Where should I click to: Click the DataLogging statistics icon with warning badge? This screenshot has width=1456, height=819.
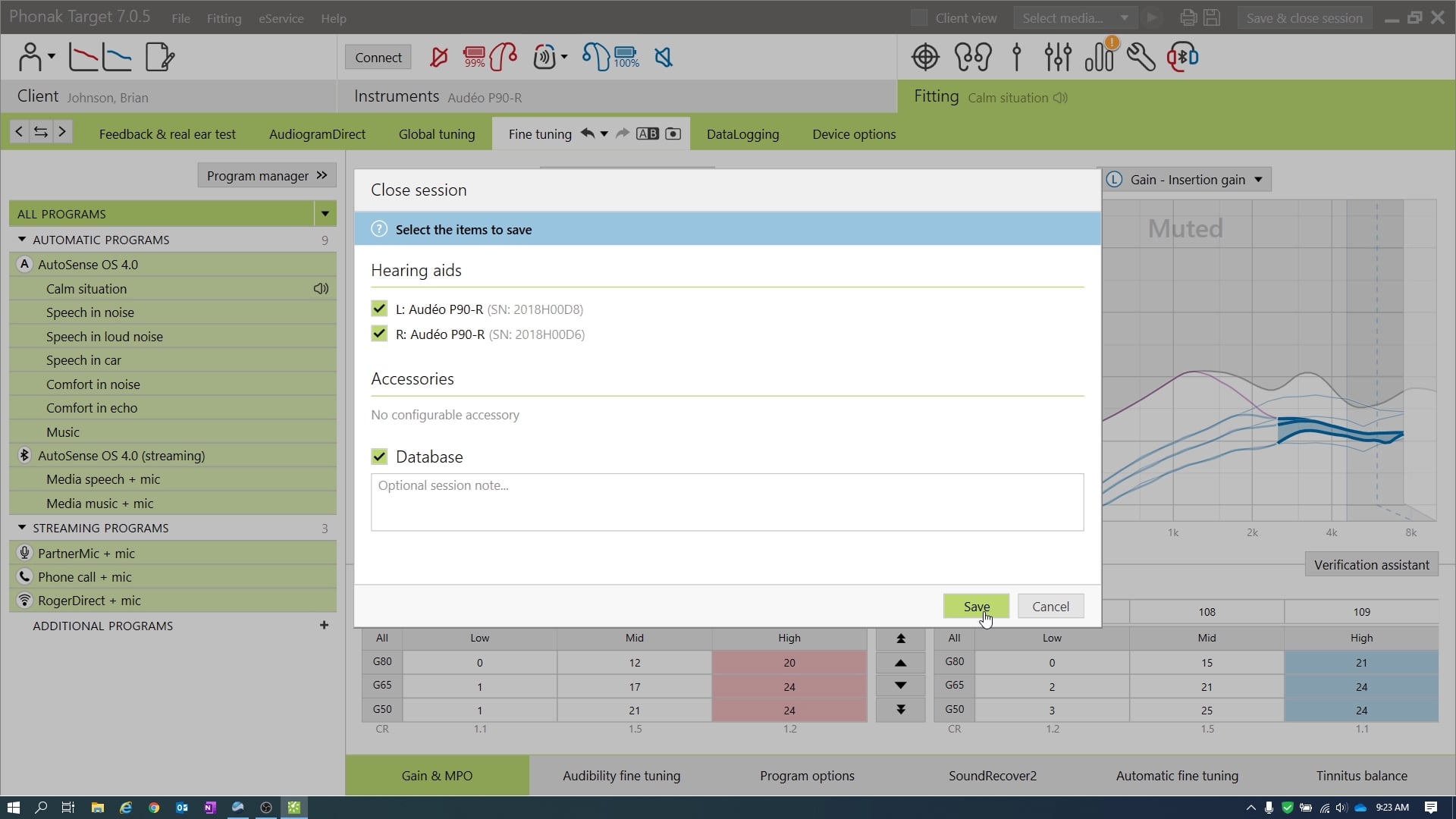click(x=1101, y=57)
